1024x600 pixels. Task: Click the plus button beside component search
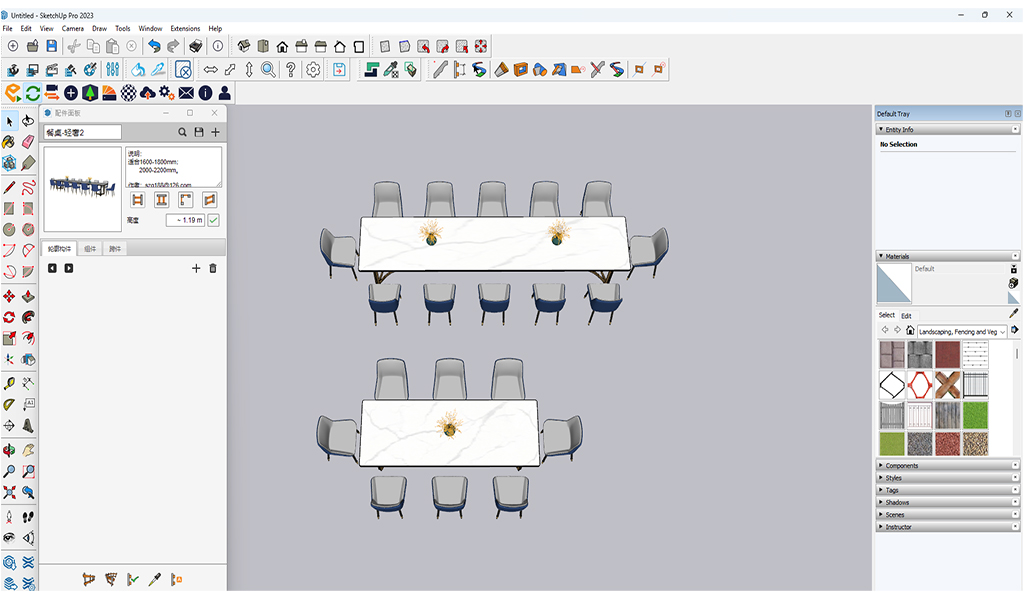point(215,132)
